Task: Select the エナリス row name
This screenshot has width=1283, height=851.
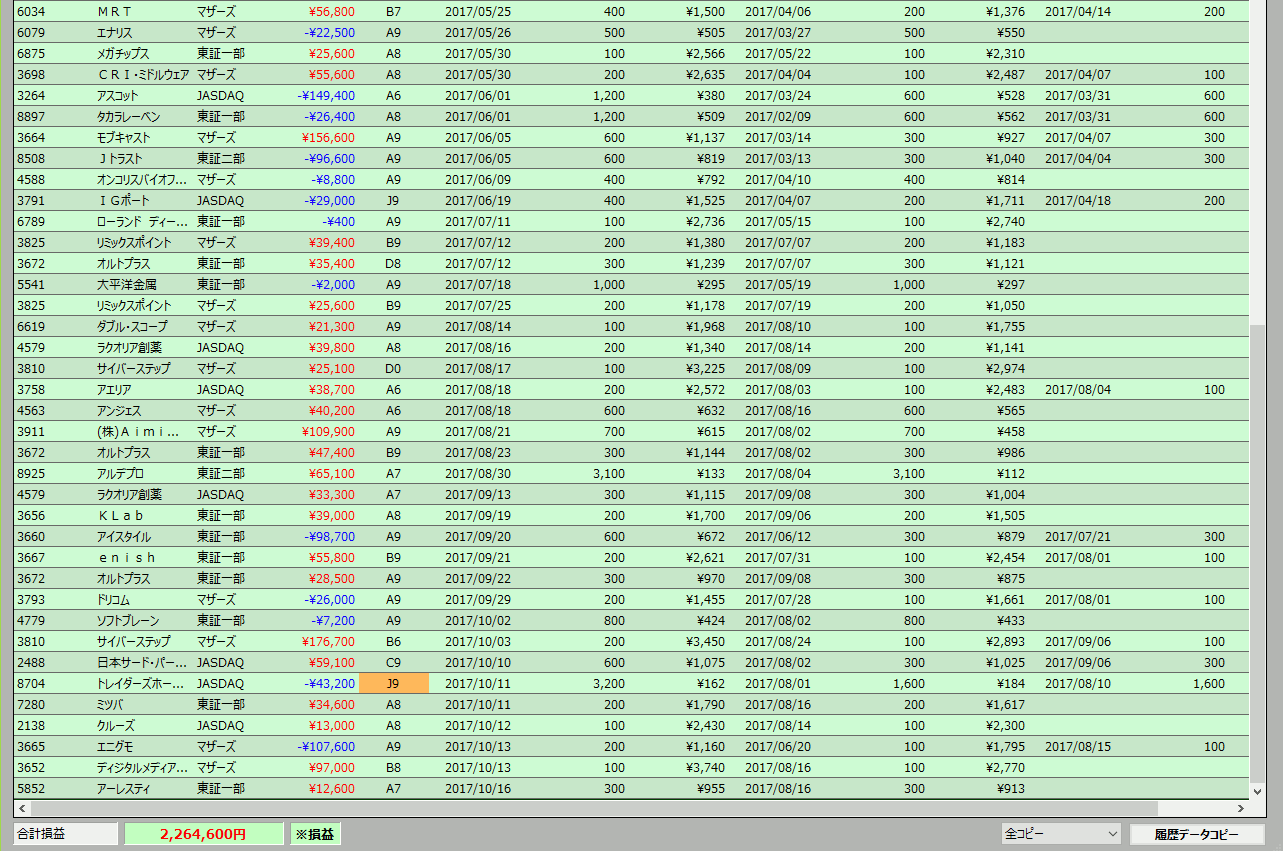Action: point(115,32)
